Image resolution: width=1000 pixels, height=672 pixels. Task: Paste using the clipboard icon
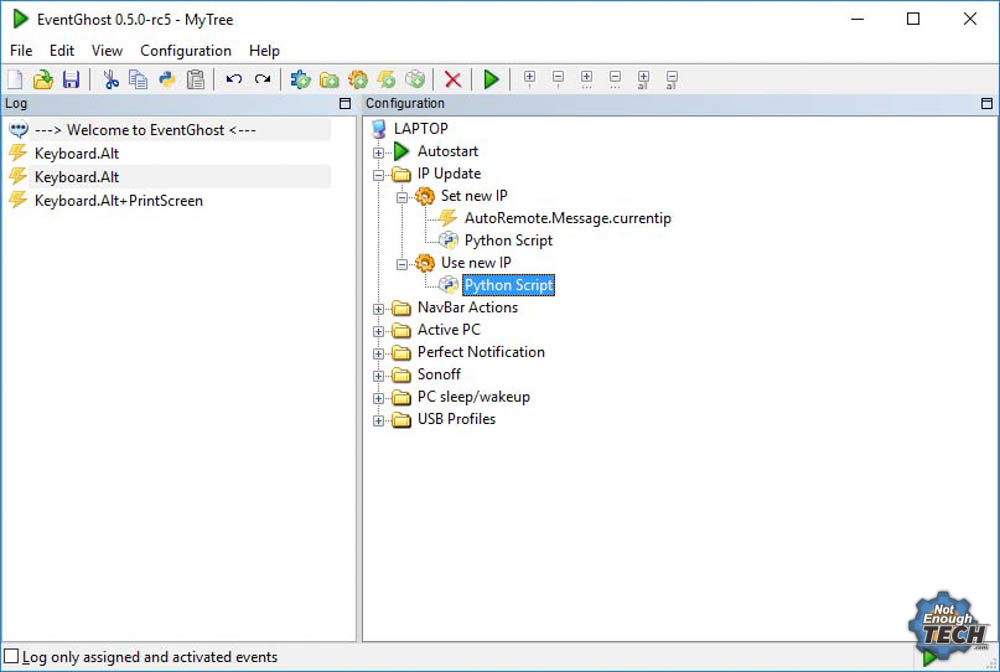(x=196, y=80)
